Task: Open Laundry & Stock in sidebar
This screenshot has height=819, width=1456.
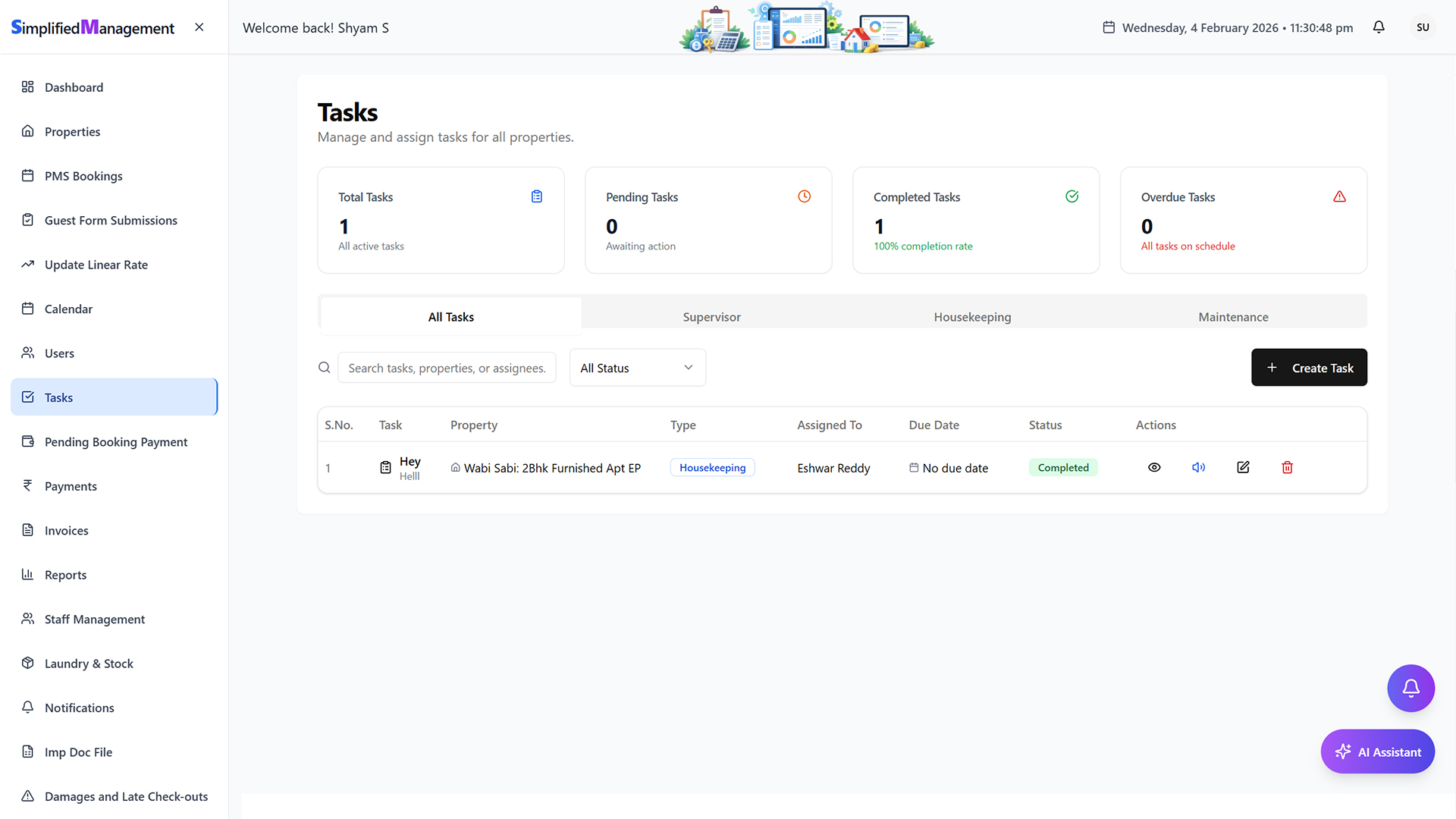Action: [89, 664]
